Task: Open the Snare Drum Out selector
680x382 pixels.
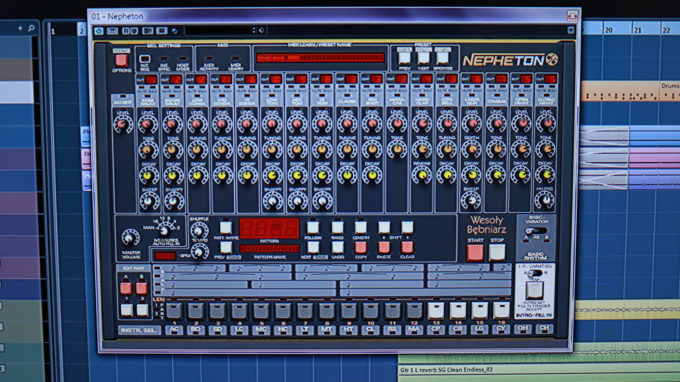Action: [176, 79]
